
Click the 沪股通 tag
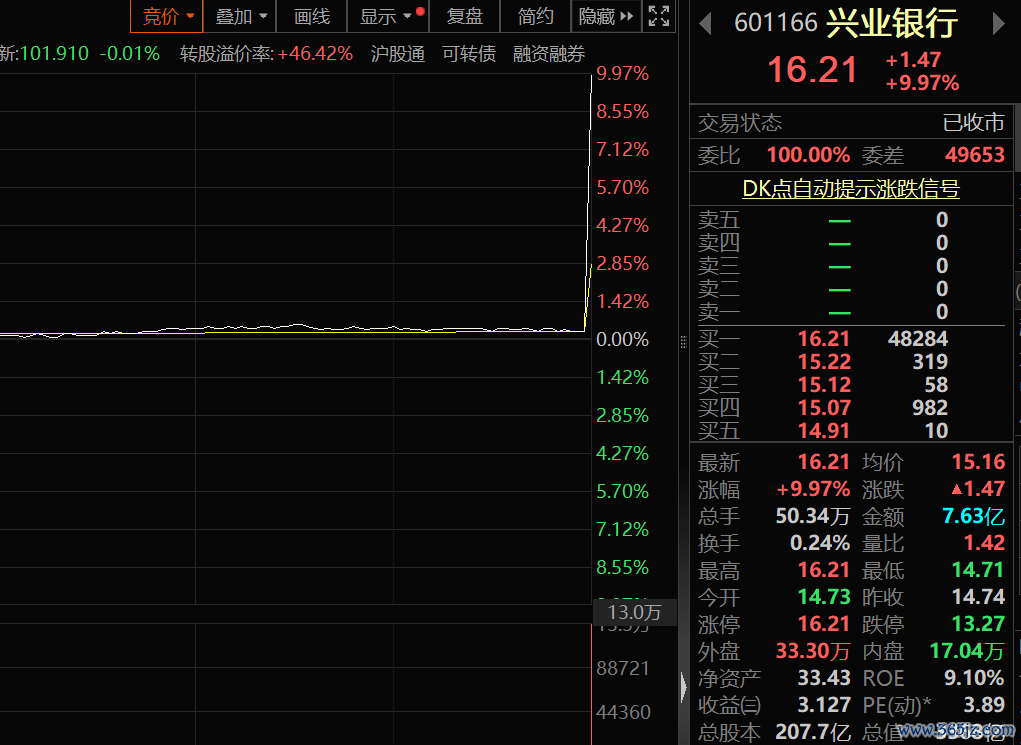point(398,53)
